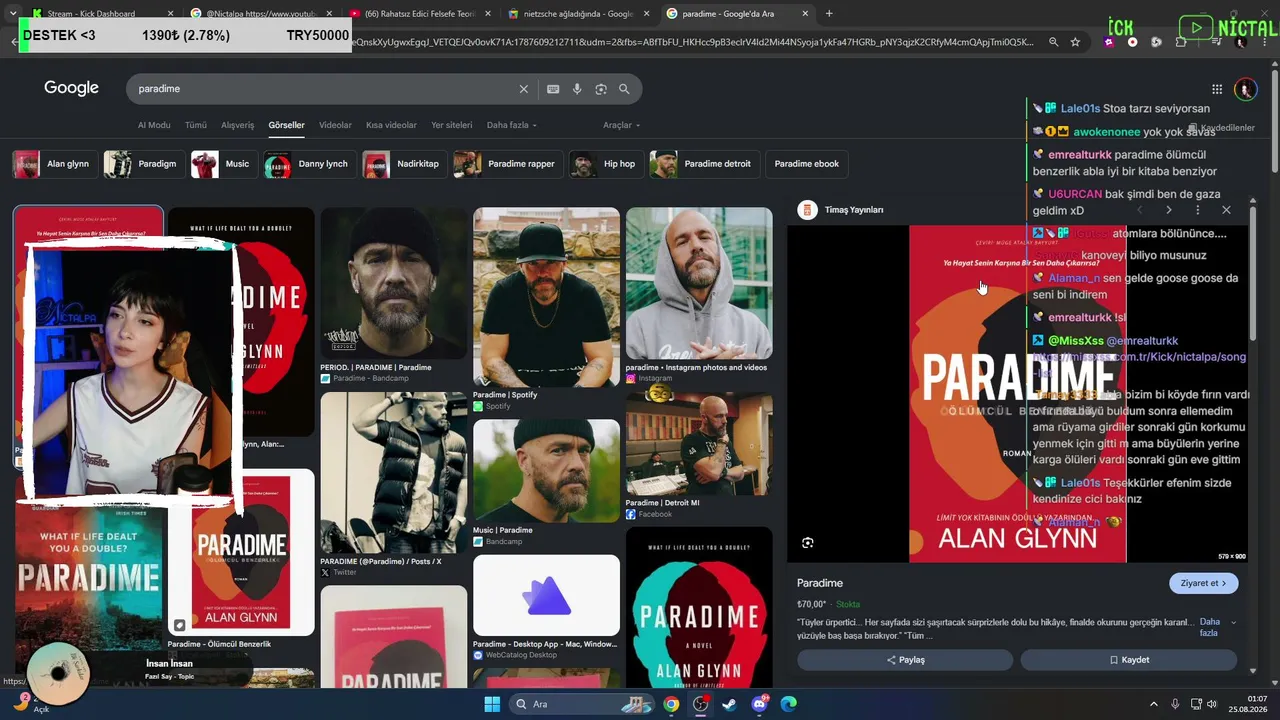Open Microsoft Edge from the taskbar
Screen dimensions: 1280x720
click(x=788, y=704)
